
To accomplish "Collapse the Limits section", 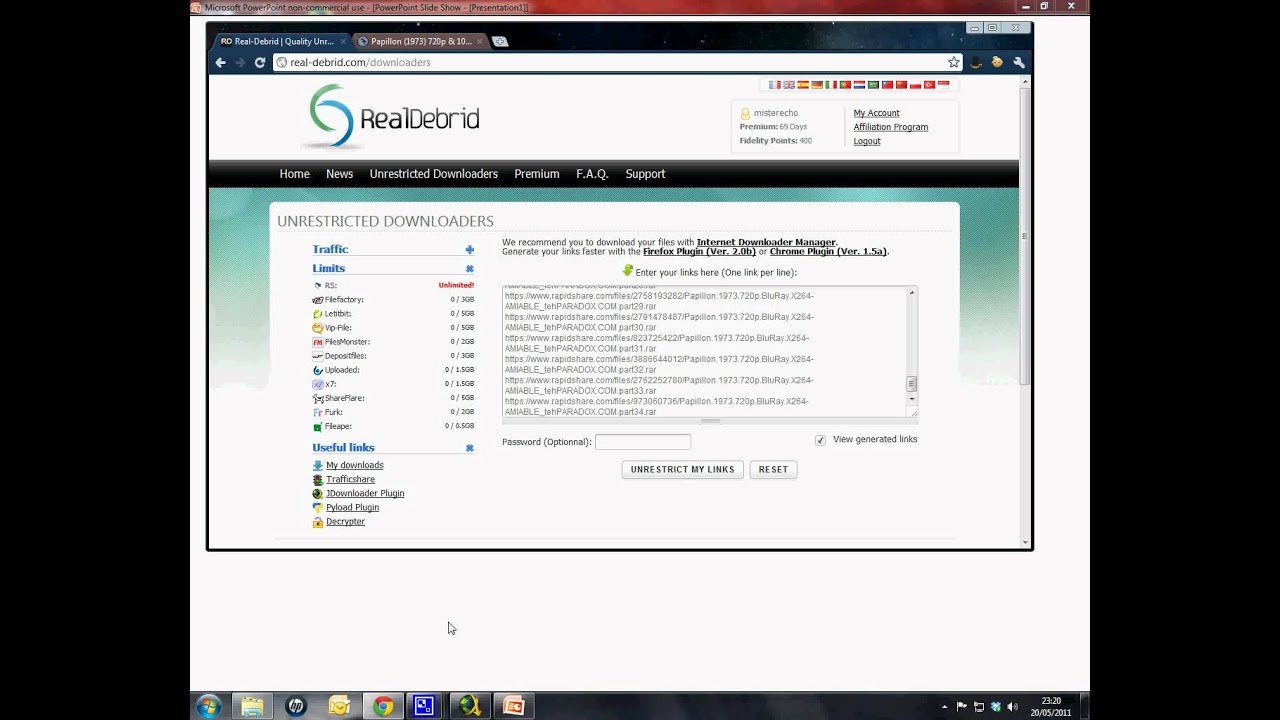I will 469,269.
